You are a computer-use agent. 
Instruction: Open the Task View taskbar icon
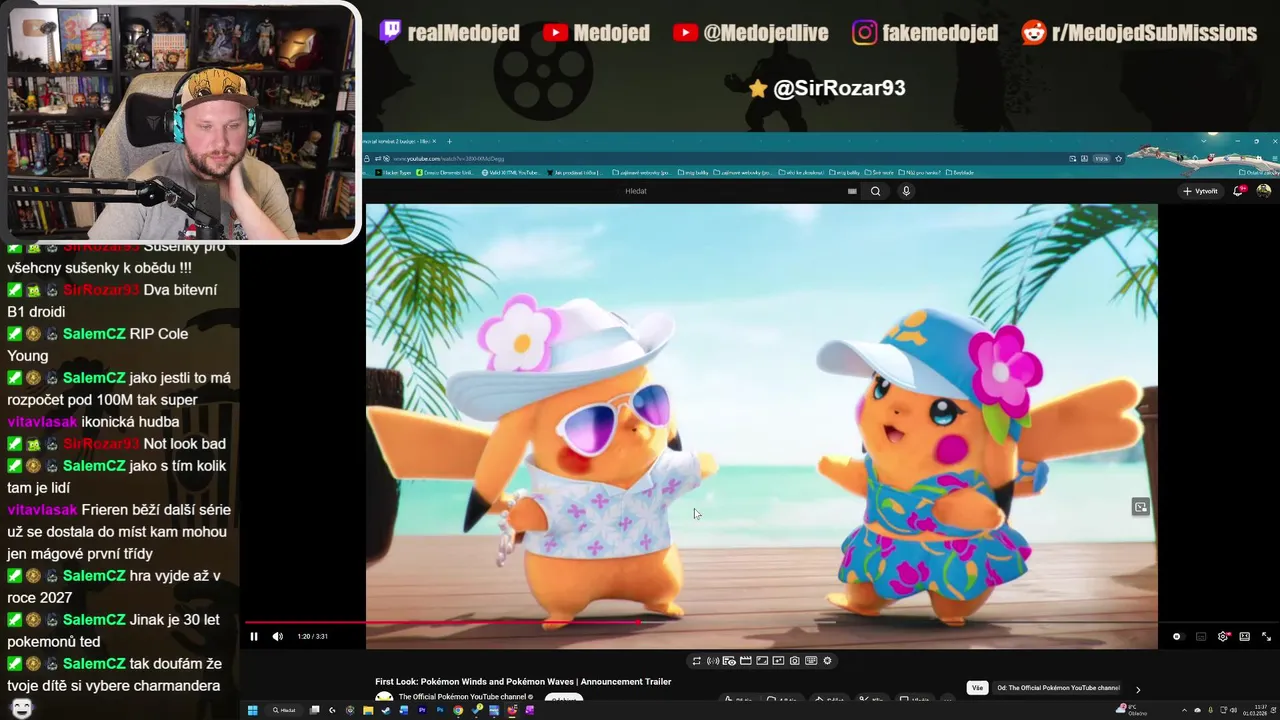(314, 710)
